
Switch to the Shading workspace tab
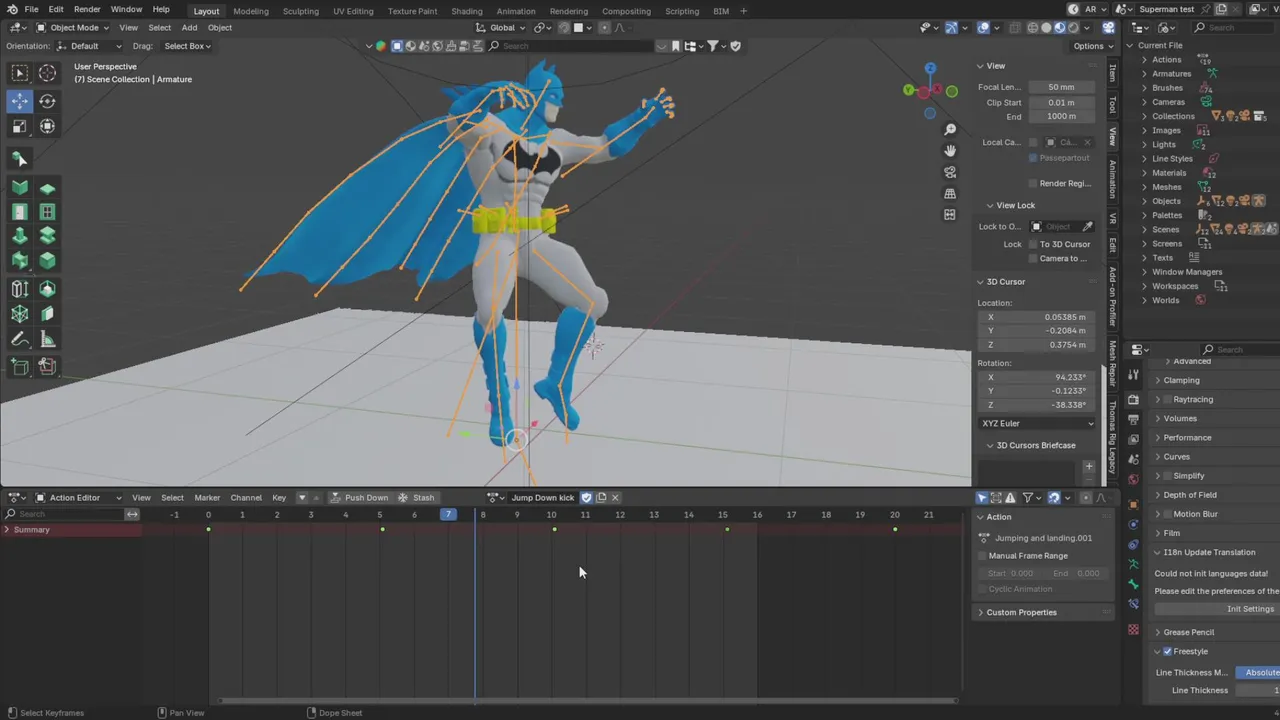coord(466,11)
